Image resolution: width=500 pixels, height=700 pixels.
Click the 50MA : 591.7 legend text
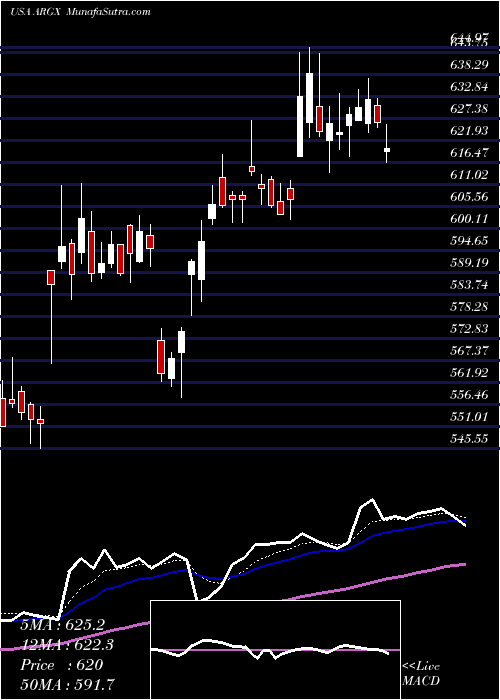(68, 685)
